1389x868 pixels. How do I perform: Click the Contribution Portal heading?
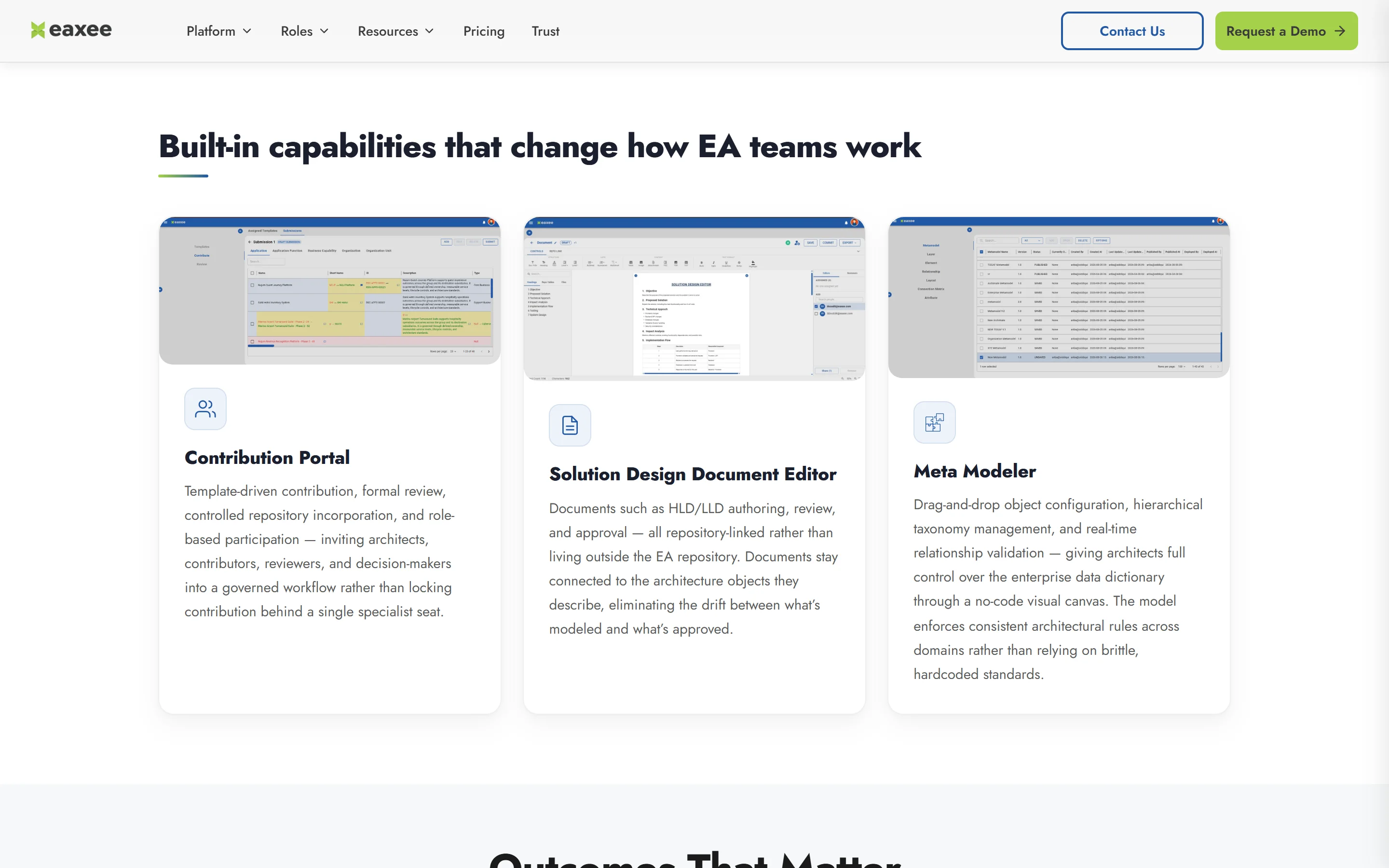[267, 458]
